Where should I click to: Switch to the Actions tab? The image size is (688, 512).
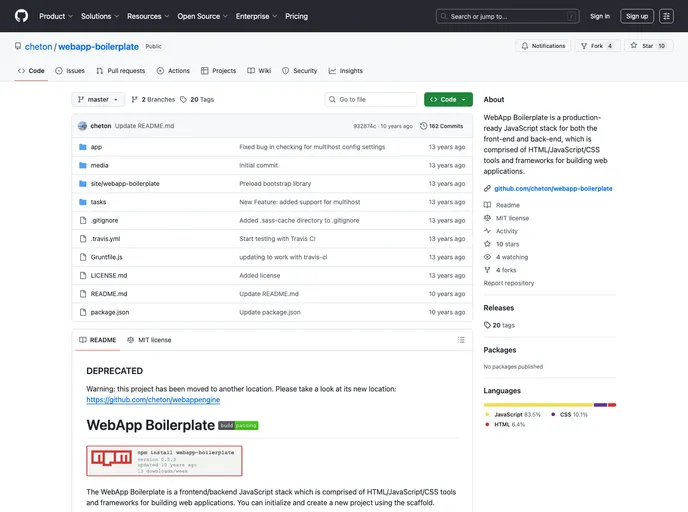(x=173, y=71)
